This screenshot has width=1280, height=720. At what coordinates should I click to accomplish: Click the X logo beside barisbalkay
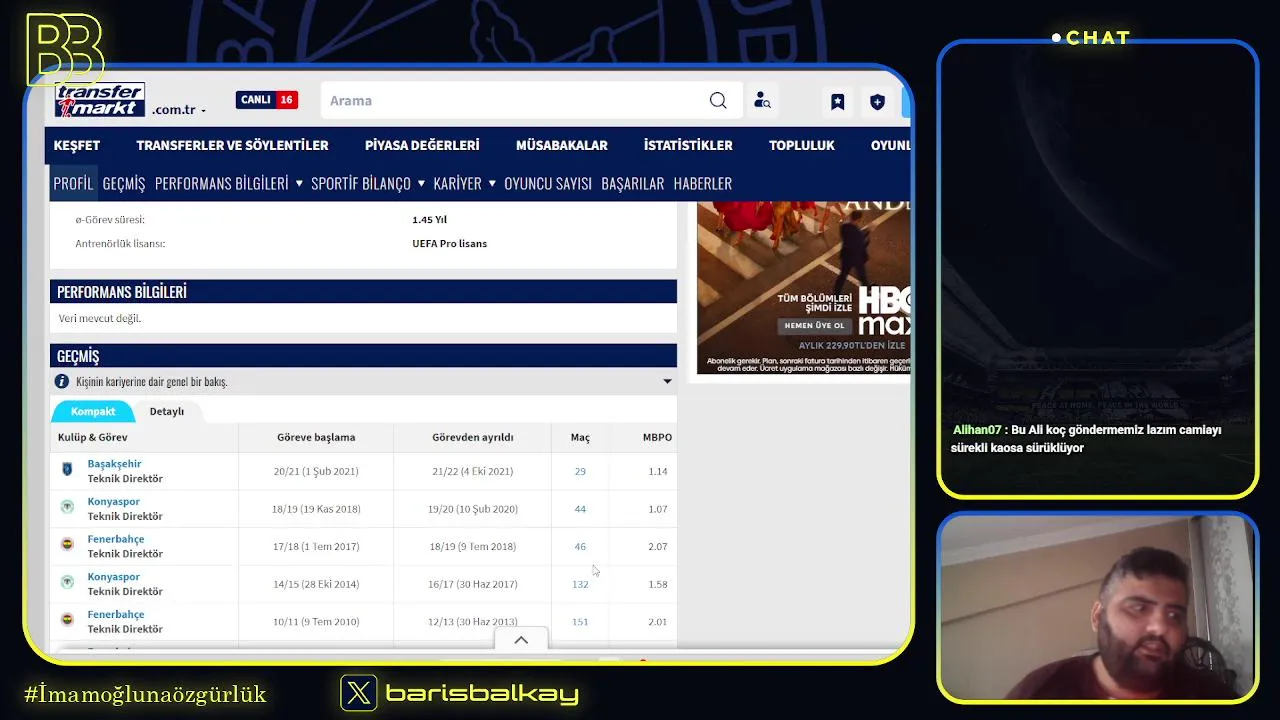[x=359, y=693]
